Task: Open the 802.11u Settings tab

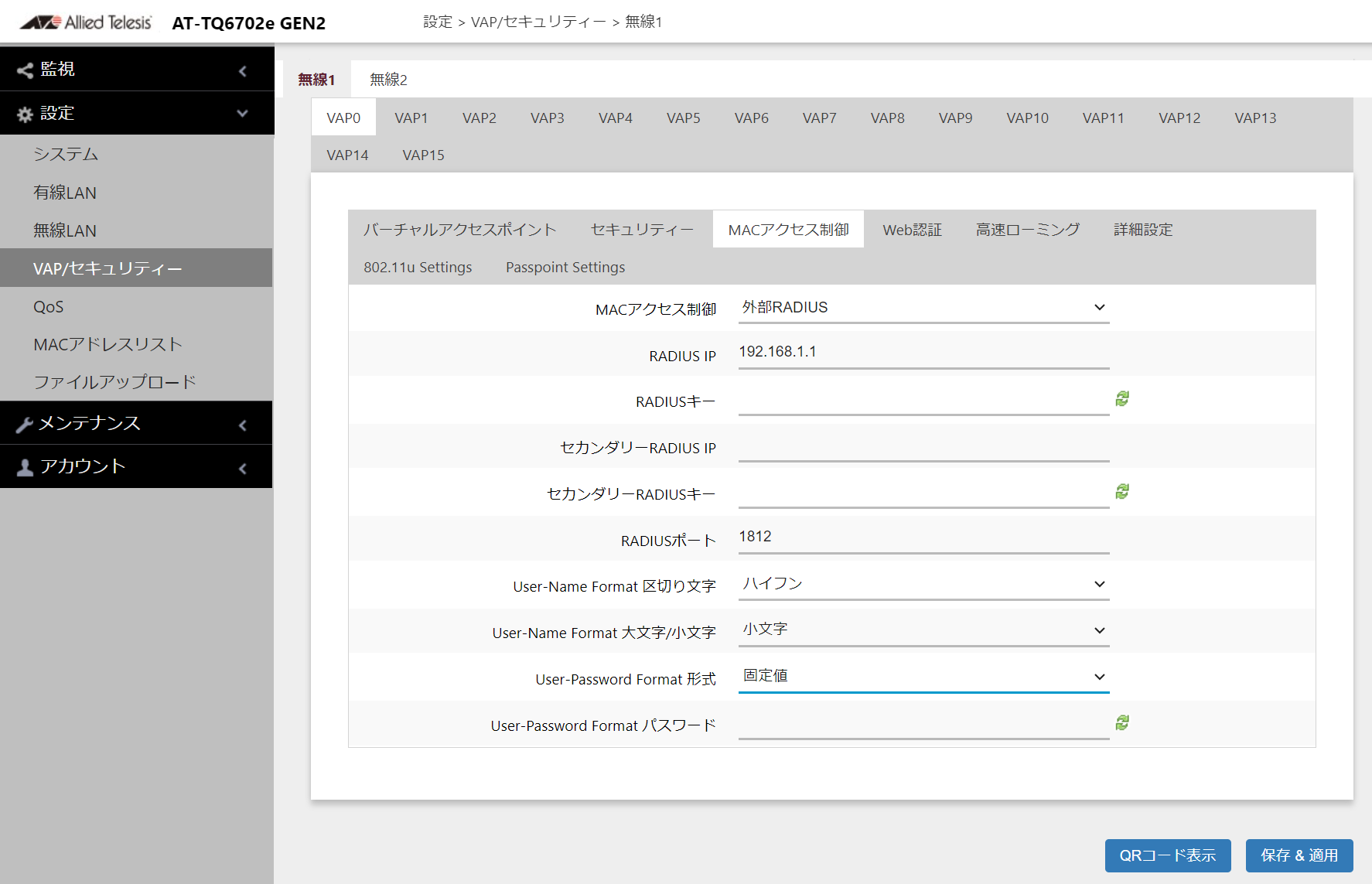Action: [x=418, y=268]
